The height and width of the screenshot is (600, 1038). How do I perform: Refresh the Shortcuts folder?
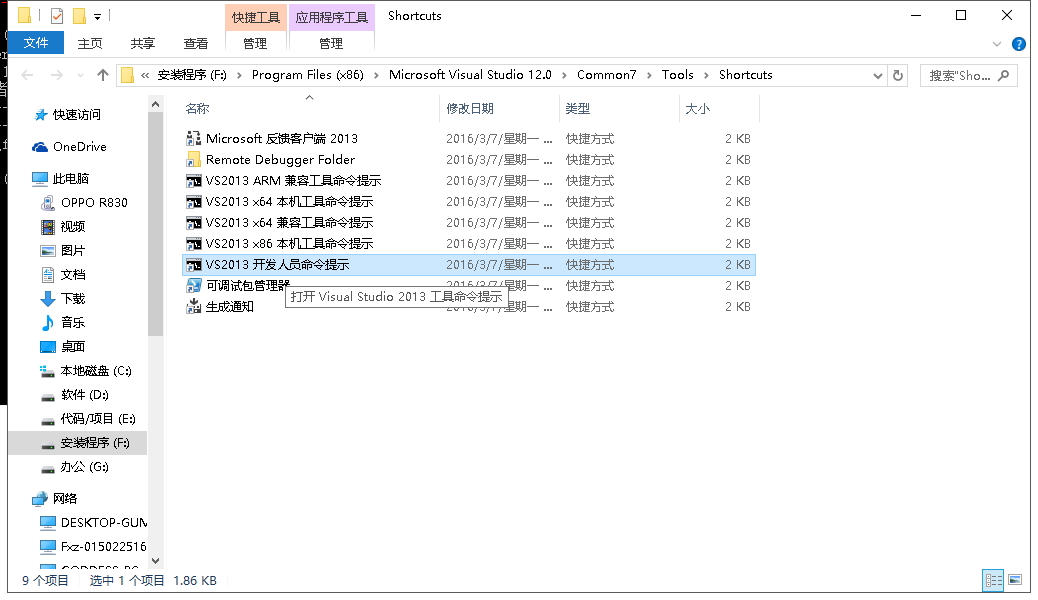click(x=898, y=75)
